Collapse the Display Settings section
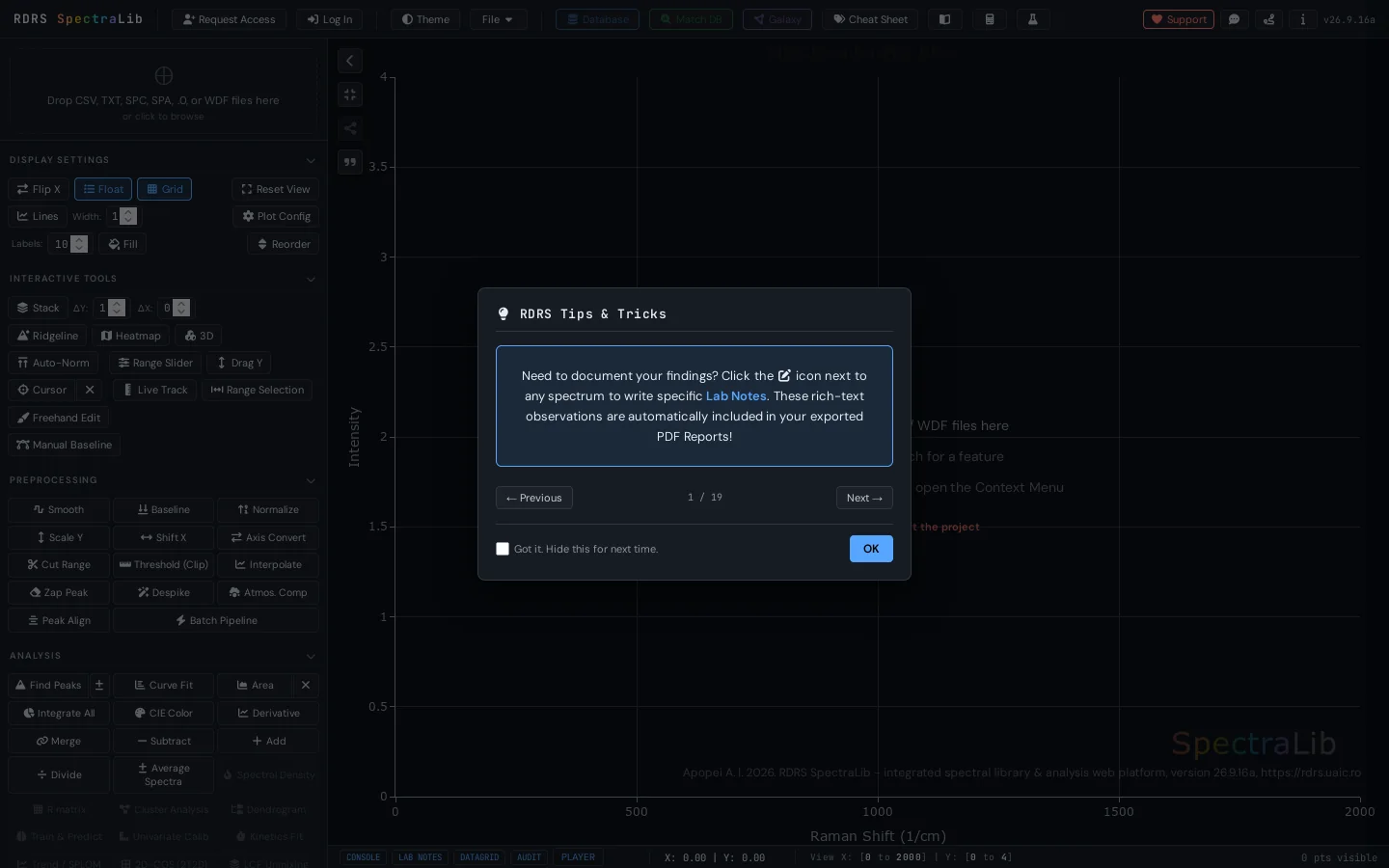 311,160
